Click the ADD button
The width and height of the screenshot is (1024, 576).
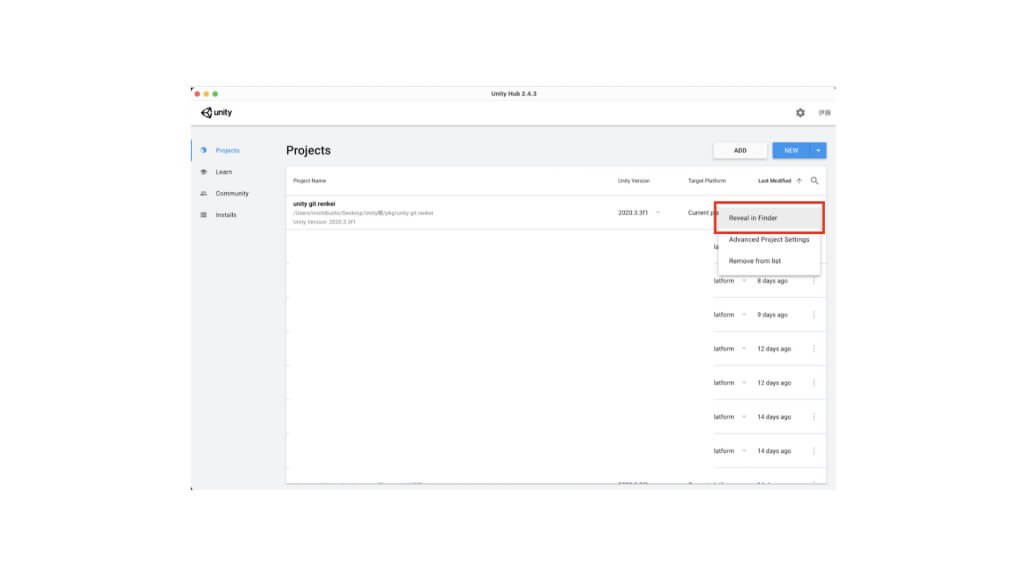tap(740, 150)
